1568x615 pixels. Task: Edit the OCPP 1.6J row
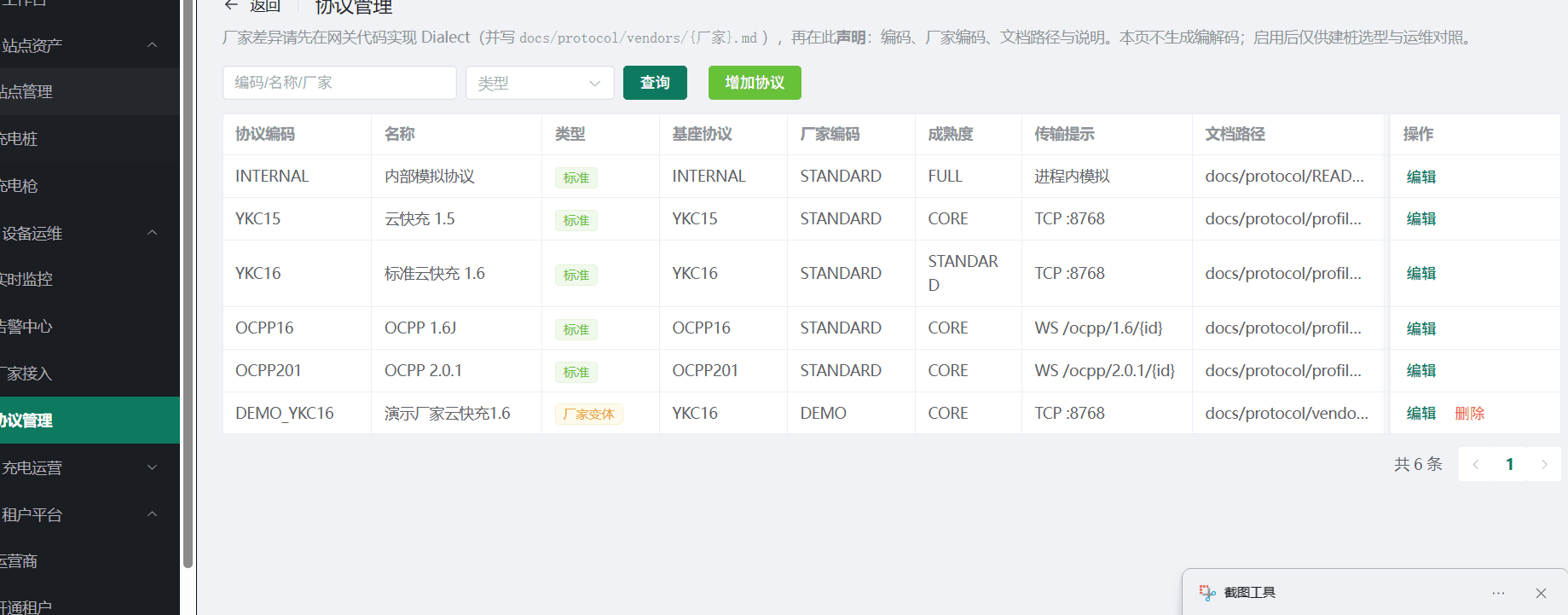pos(1421,328)
